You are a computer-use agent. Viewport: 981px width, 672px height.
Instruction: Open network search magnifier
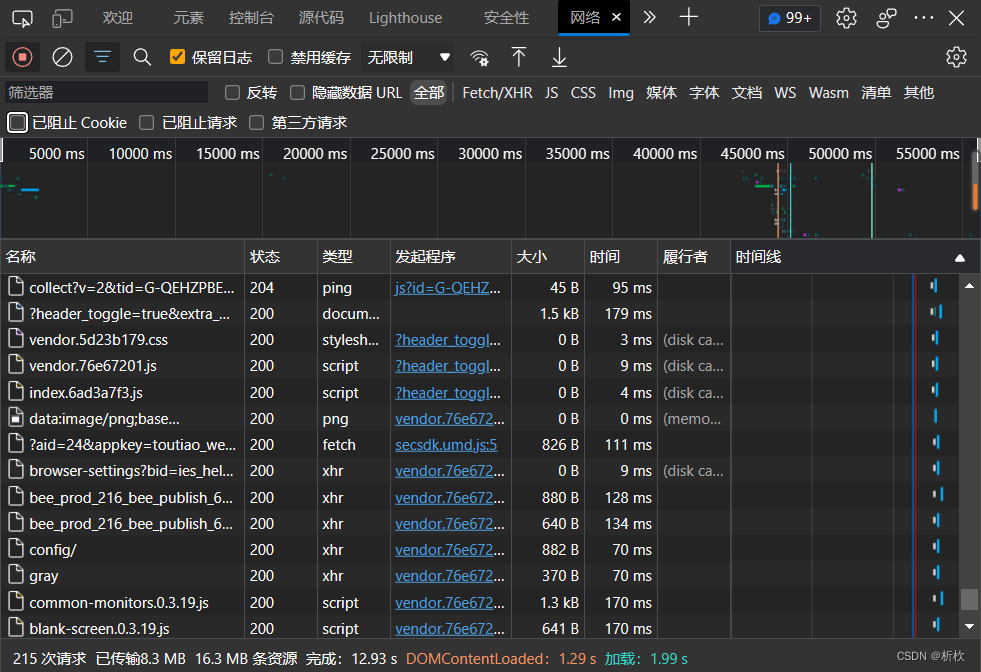(x=142, y=58)
